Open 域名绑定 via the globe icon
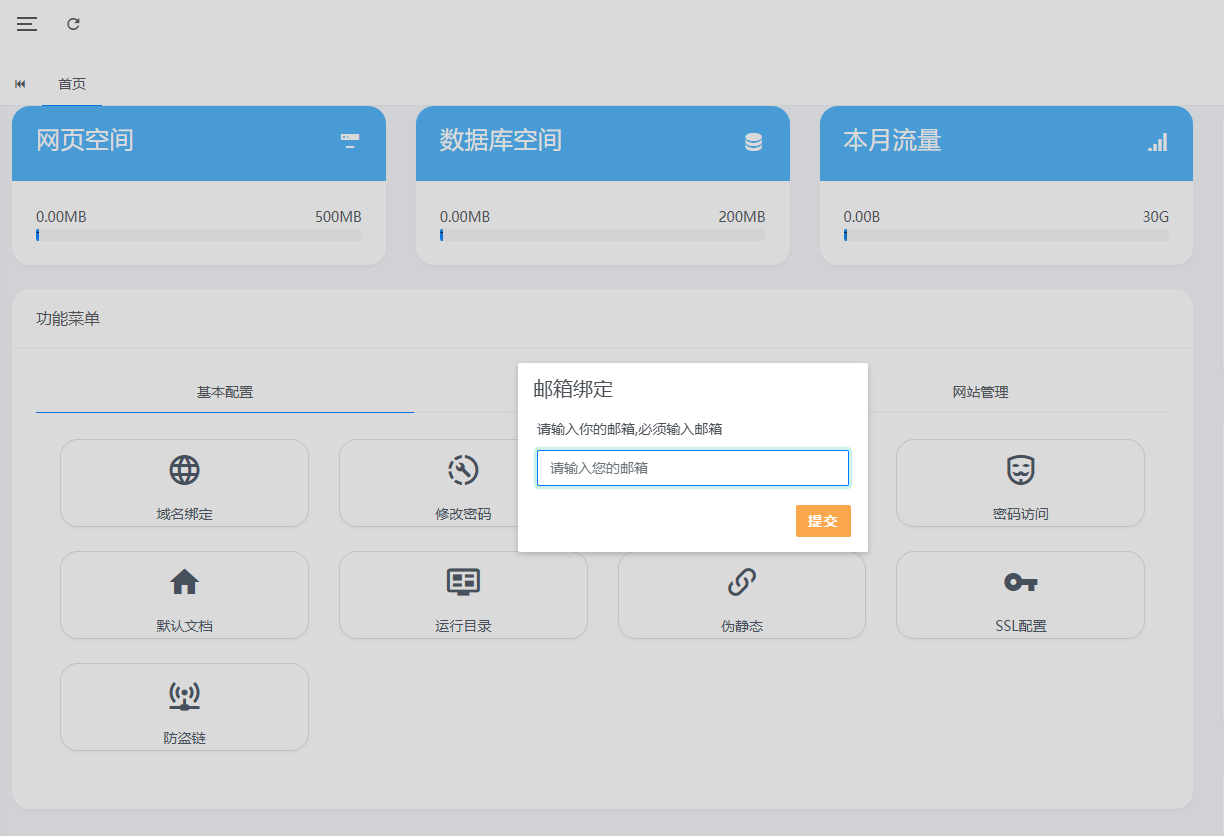The width and height of the screenshot is (1224, 836). 184,469
